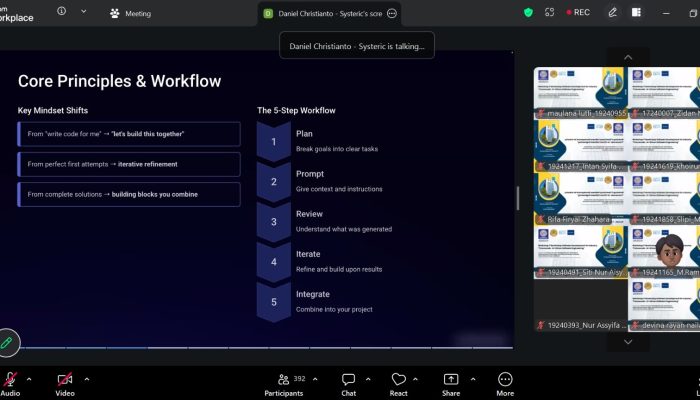The height and width of the screenshot is (400, 700).
Task: Click workflow step 1 chevron badge
Action: point(274,142)
